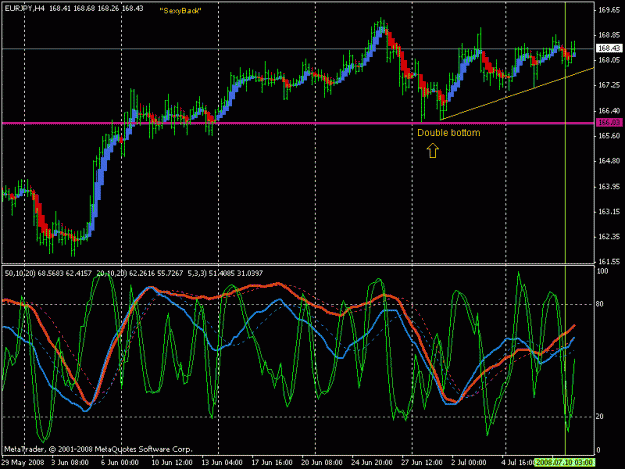Click the 50,10,20 stochastic values 68.5683 62.4157
The height and width of the screenshot is (469, 625).
[x=49, y=273]
